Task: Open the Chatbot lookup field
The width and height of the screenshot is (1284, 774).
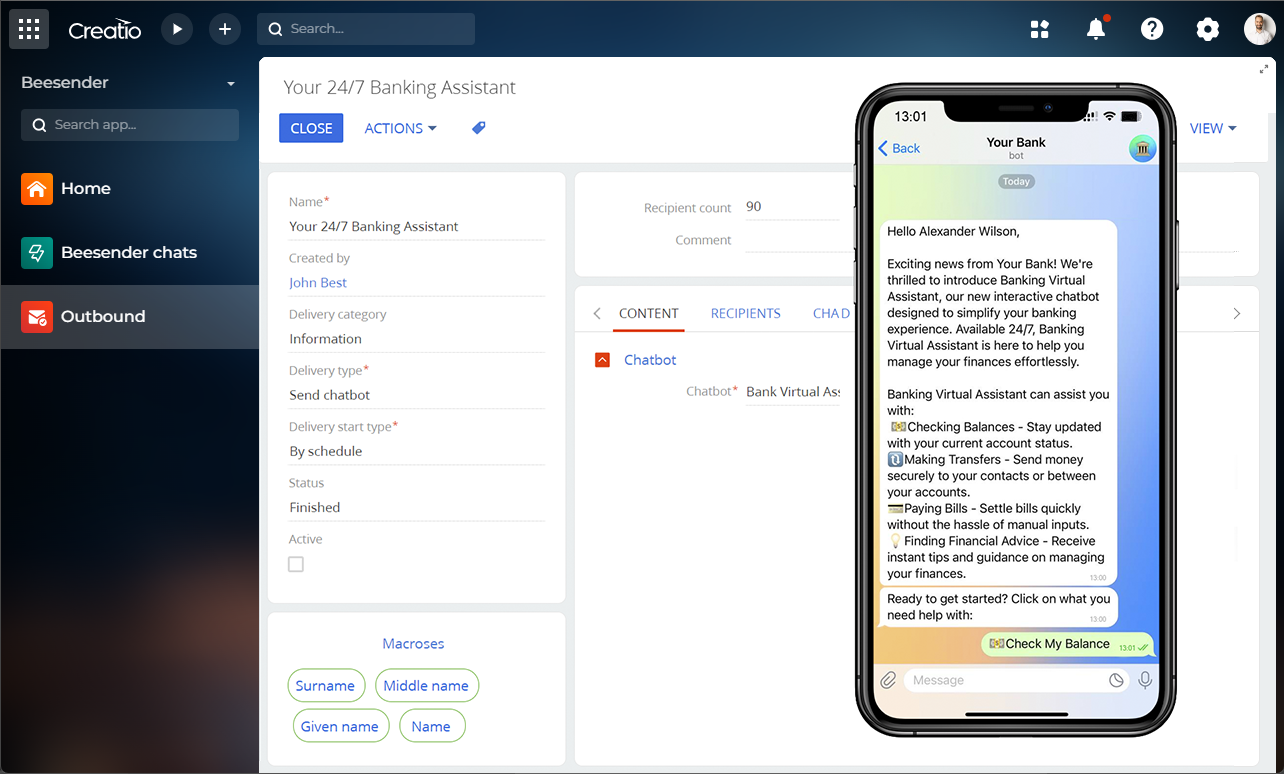Action: (x=793, y=392)
